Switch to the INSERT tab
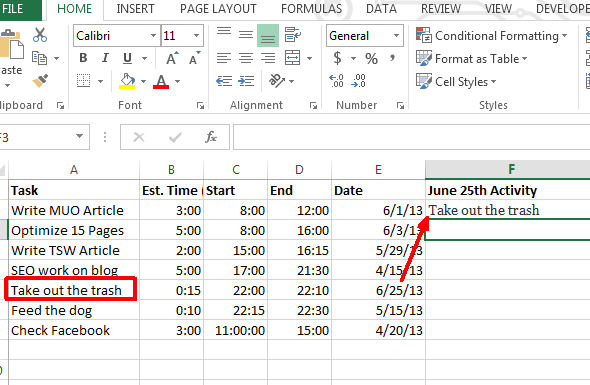 tap(135, 9)
